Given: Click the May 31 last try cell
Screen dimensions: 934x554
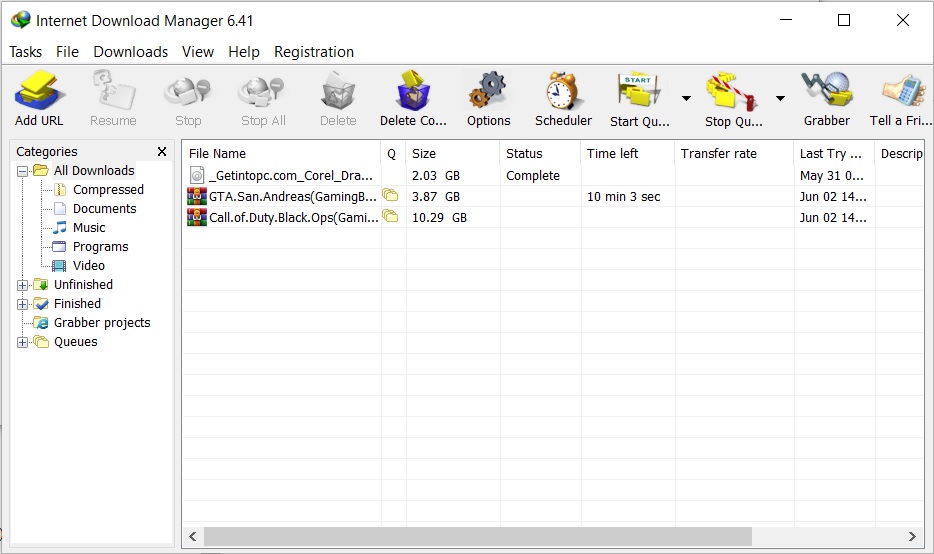Looking at the screenshot, I should (831, 176).
